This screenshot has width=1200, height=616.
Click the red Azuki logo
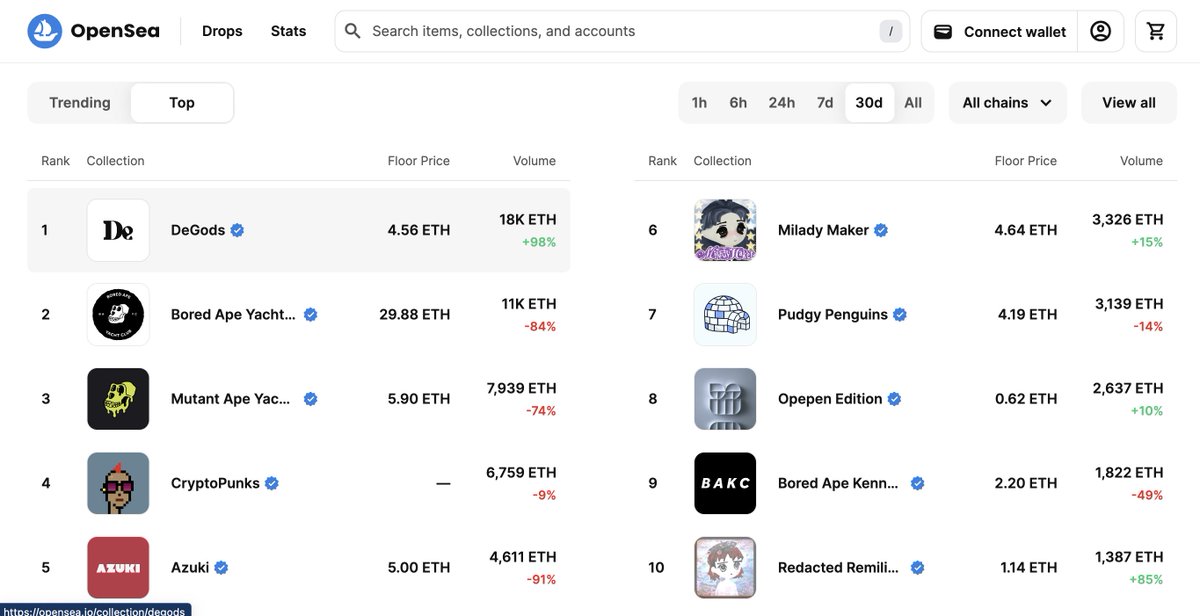pyautogui.click(x=118, y=567)
